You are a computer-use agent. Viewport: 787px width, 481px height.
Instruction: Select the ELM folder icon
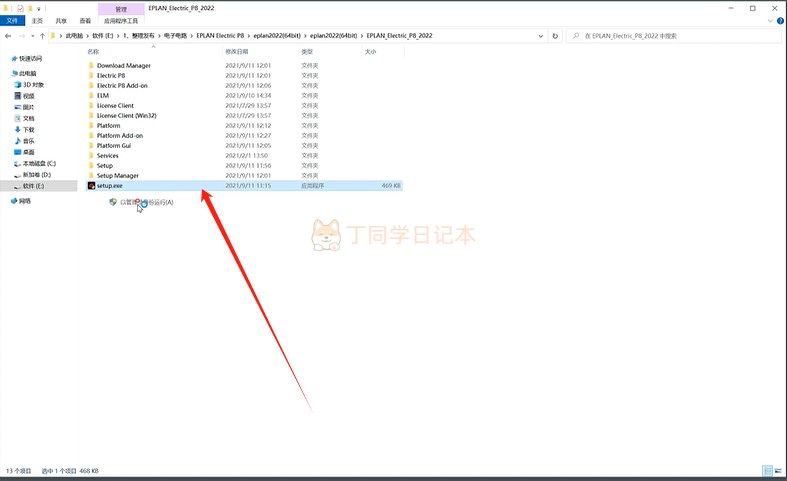point(91,95)
